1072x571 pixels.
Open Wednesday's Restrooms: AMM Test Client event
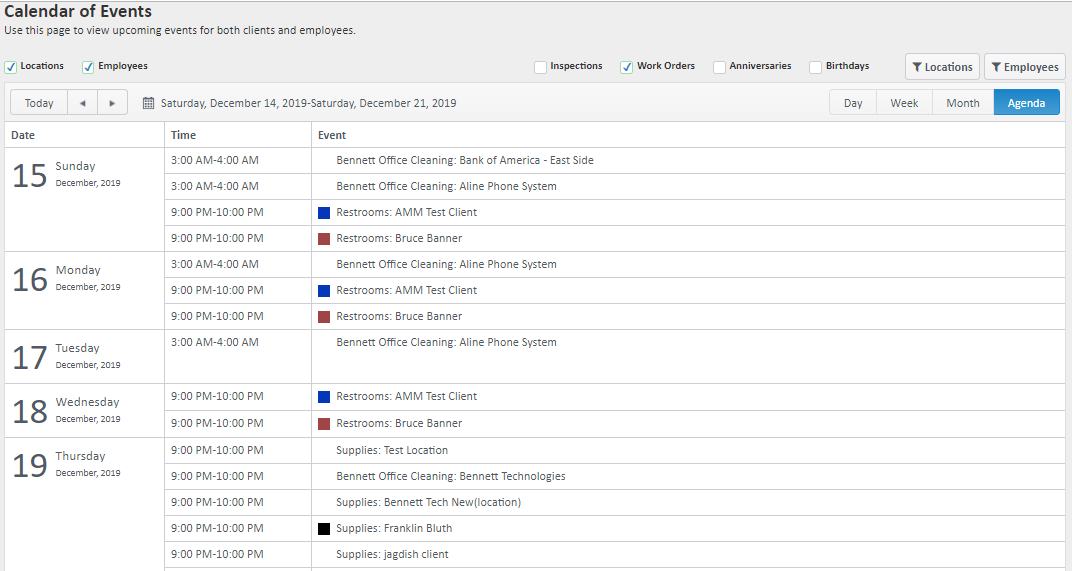[407, 396]
